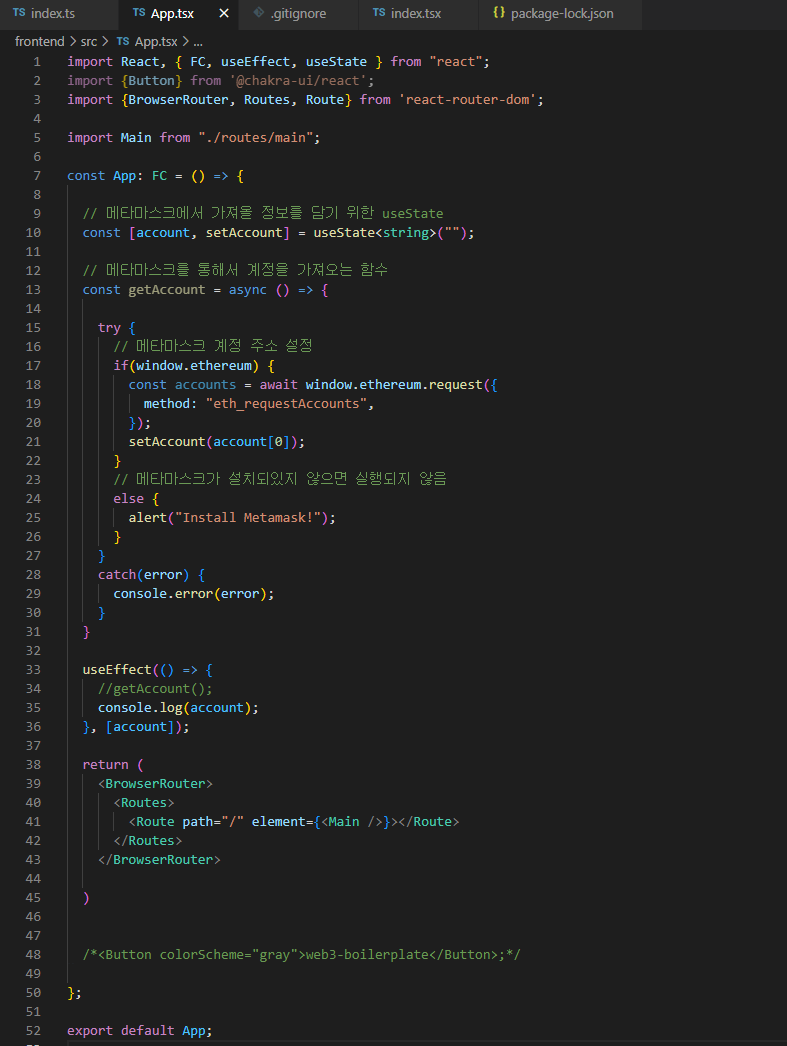Click 'useState<string>' on line 10
Screen dimensions: 787x1046
375,233
